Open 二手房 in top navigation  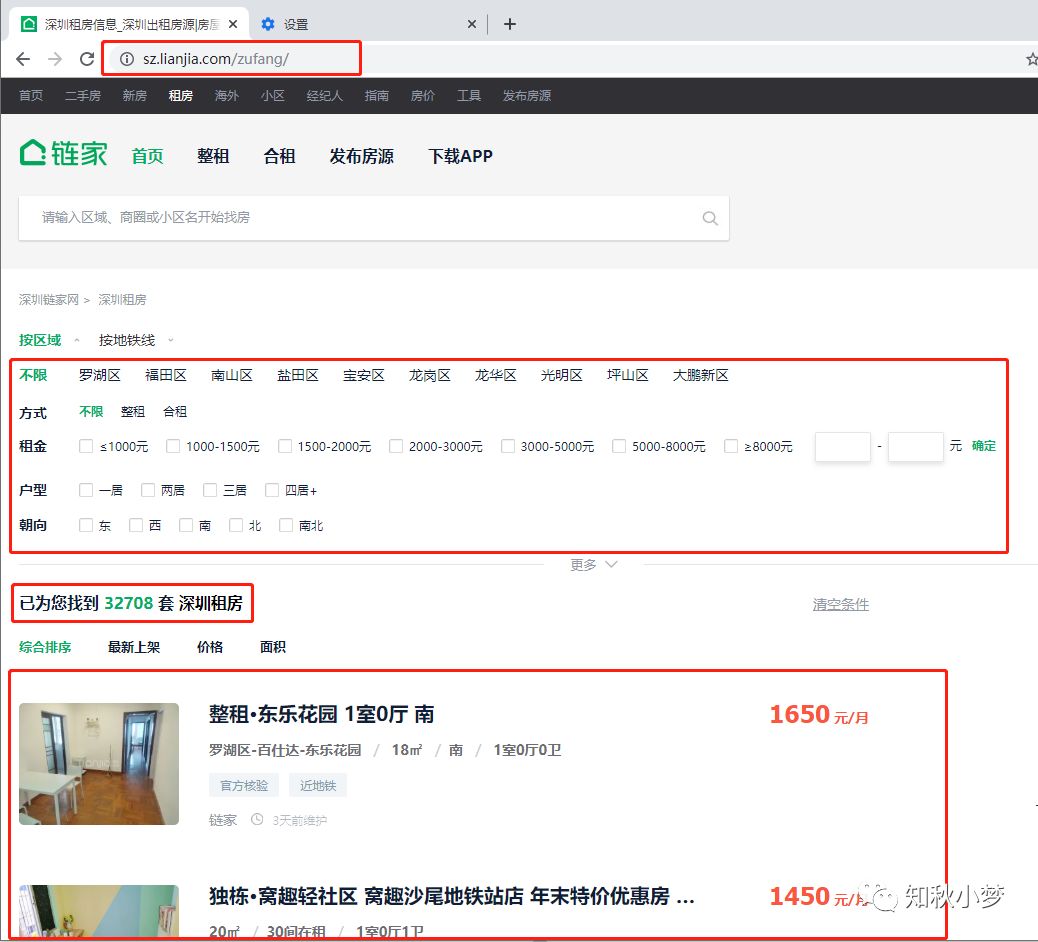83,96
